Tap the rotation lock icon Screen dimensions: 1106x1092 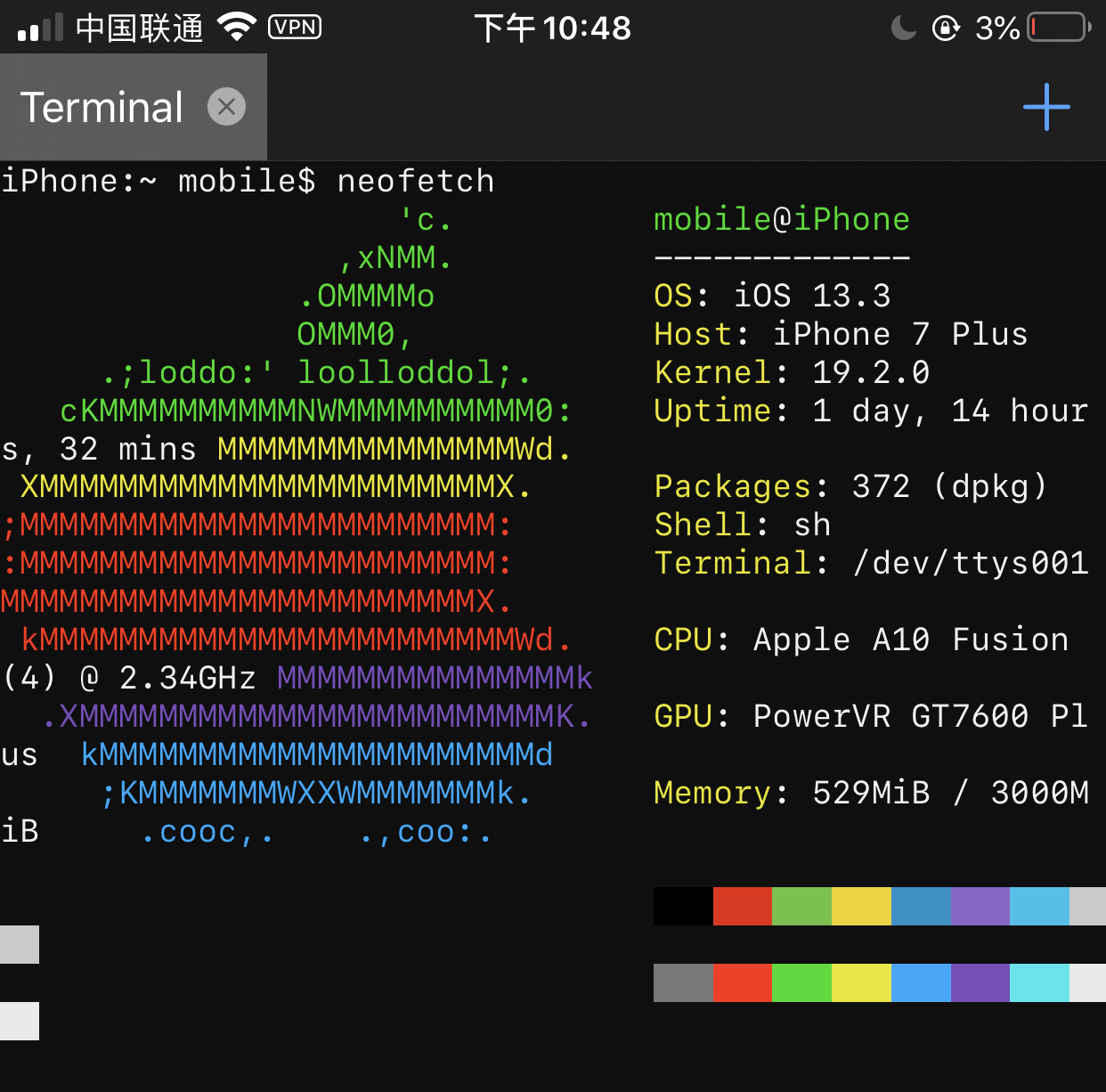(x=946, y=29)
